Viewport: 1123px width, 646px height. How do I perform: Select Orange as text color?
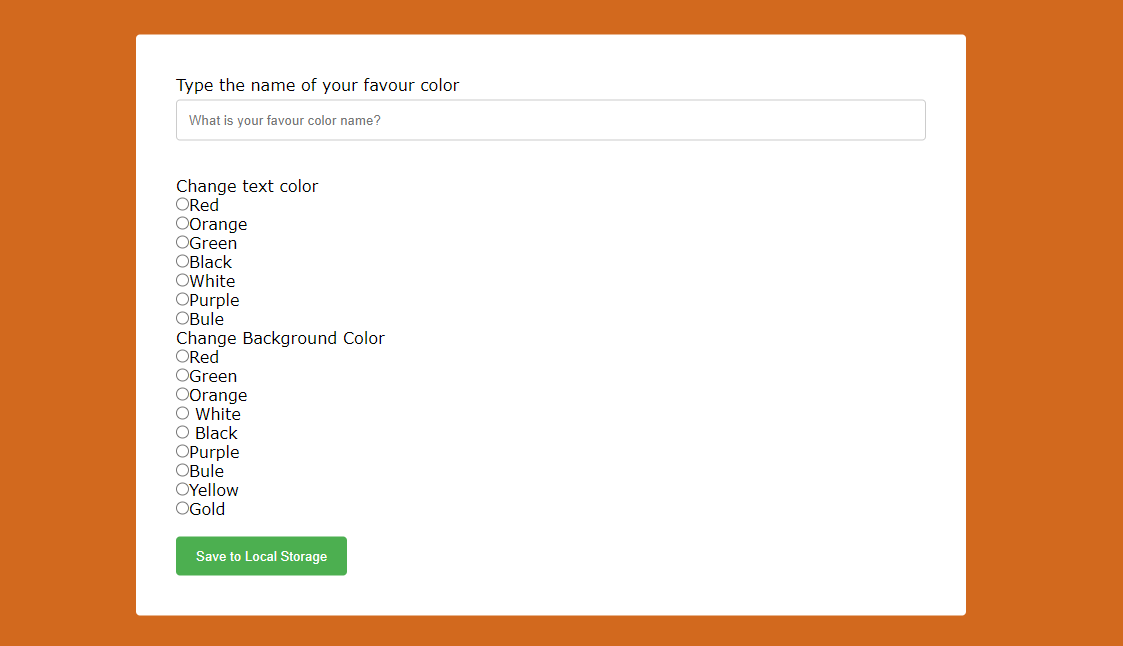click(x=181, y=223)
